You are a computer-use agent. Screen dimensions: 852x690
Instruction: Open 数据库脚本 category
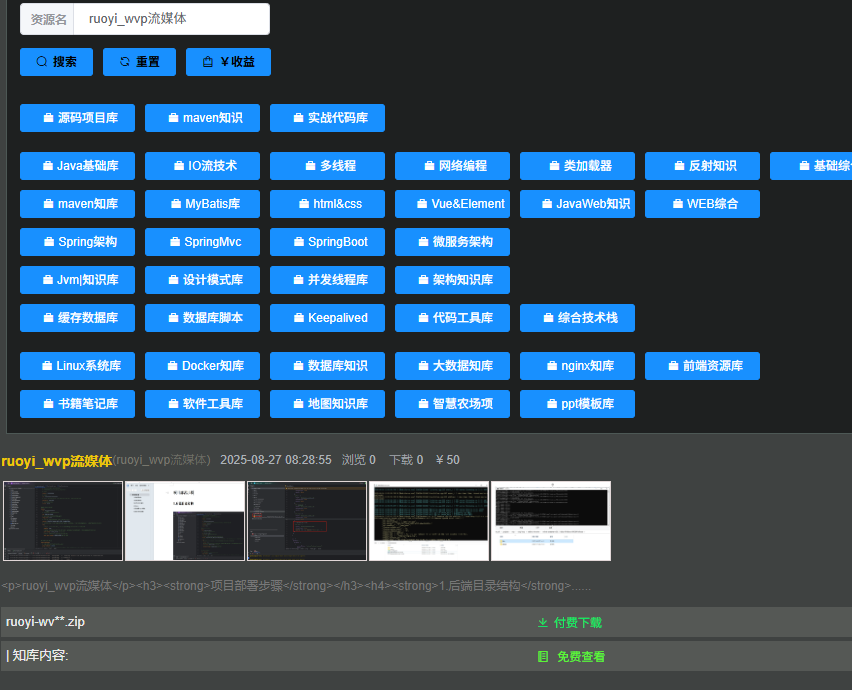(202, 318)
